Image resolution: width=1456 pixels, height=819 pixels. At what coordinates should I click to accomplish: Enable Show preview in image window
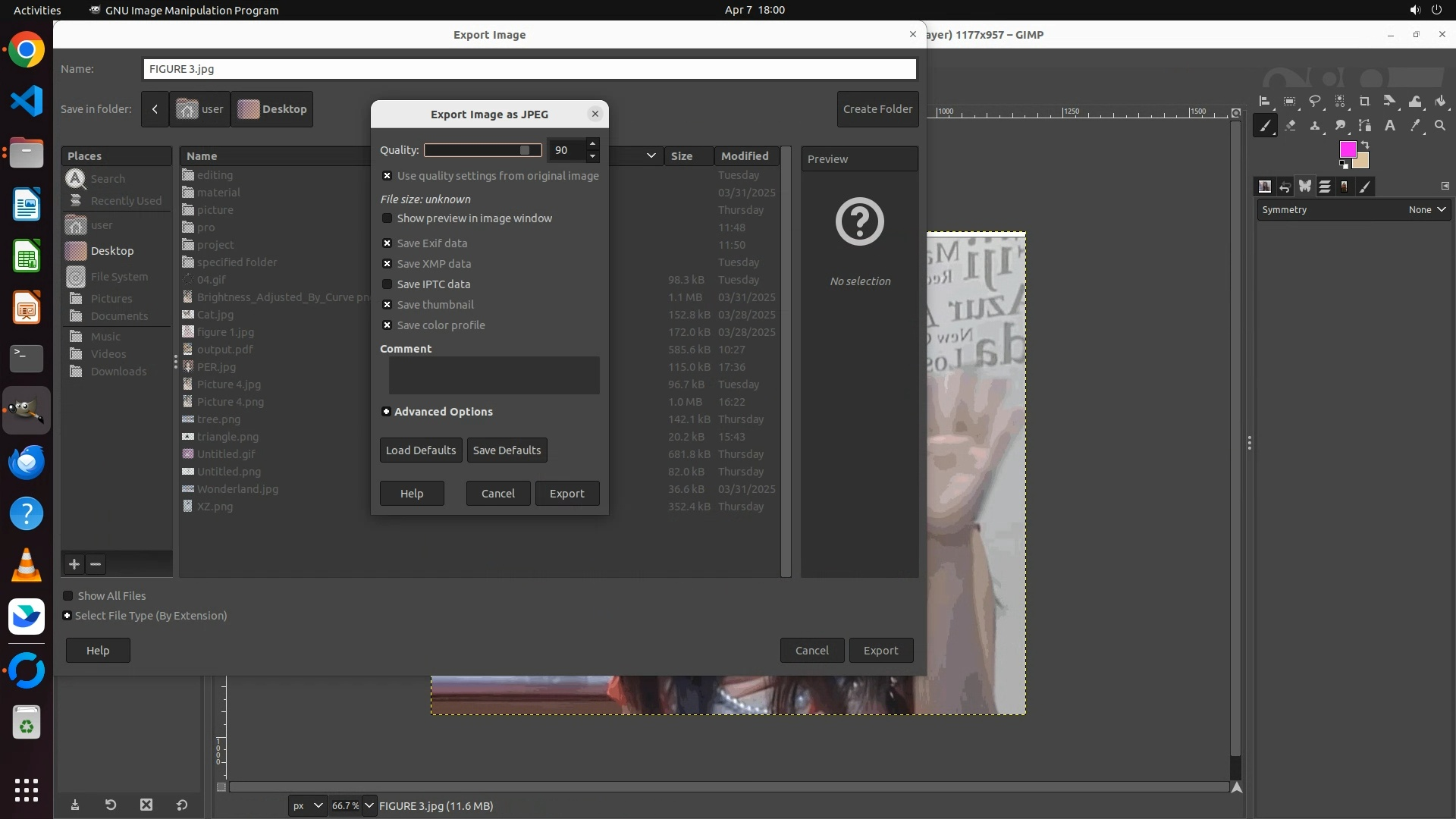click(388, 218)
